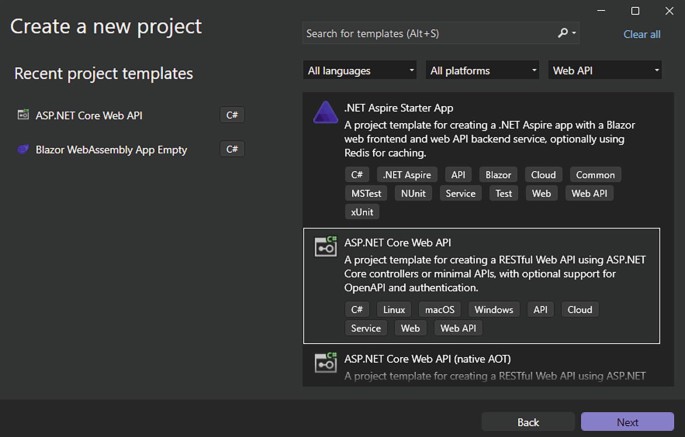Image resolution: width=685 pixels, height=437 pixels.
Task: Select the .NET Aspire Starter App title
Action: pos(398,108)
